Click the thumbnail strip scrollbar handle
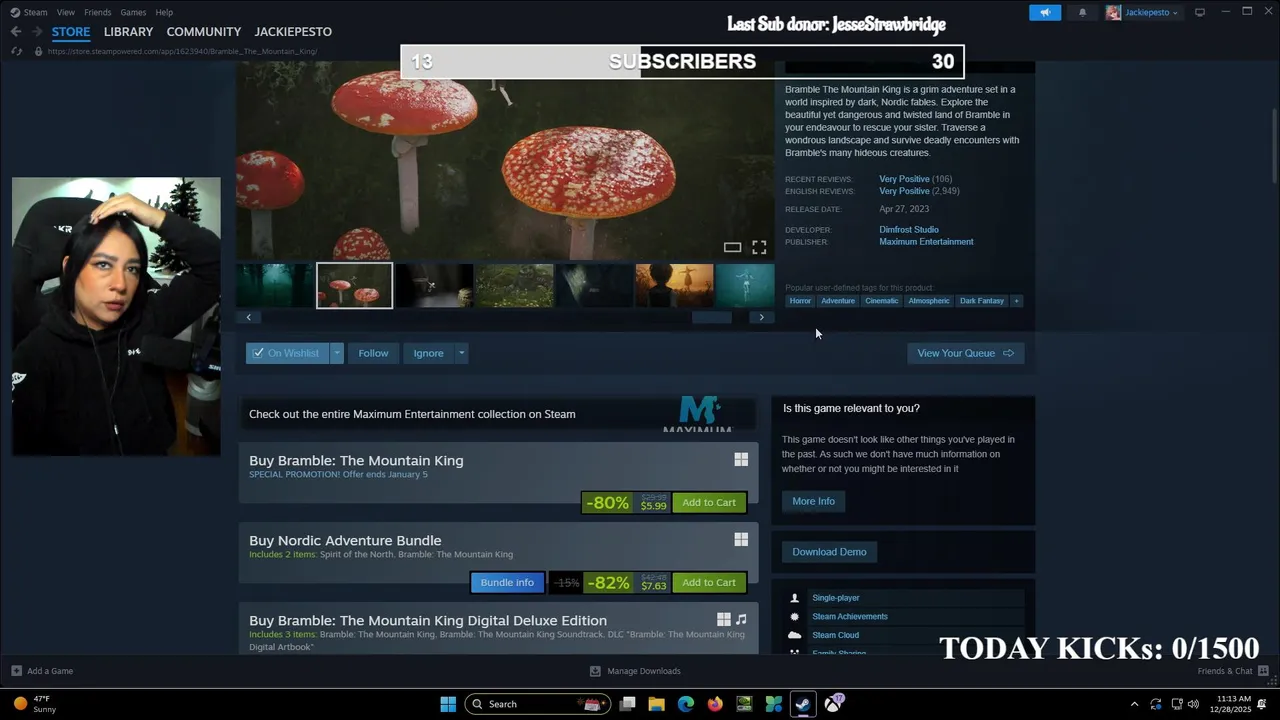 click(x=712, y=317)
